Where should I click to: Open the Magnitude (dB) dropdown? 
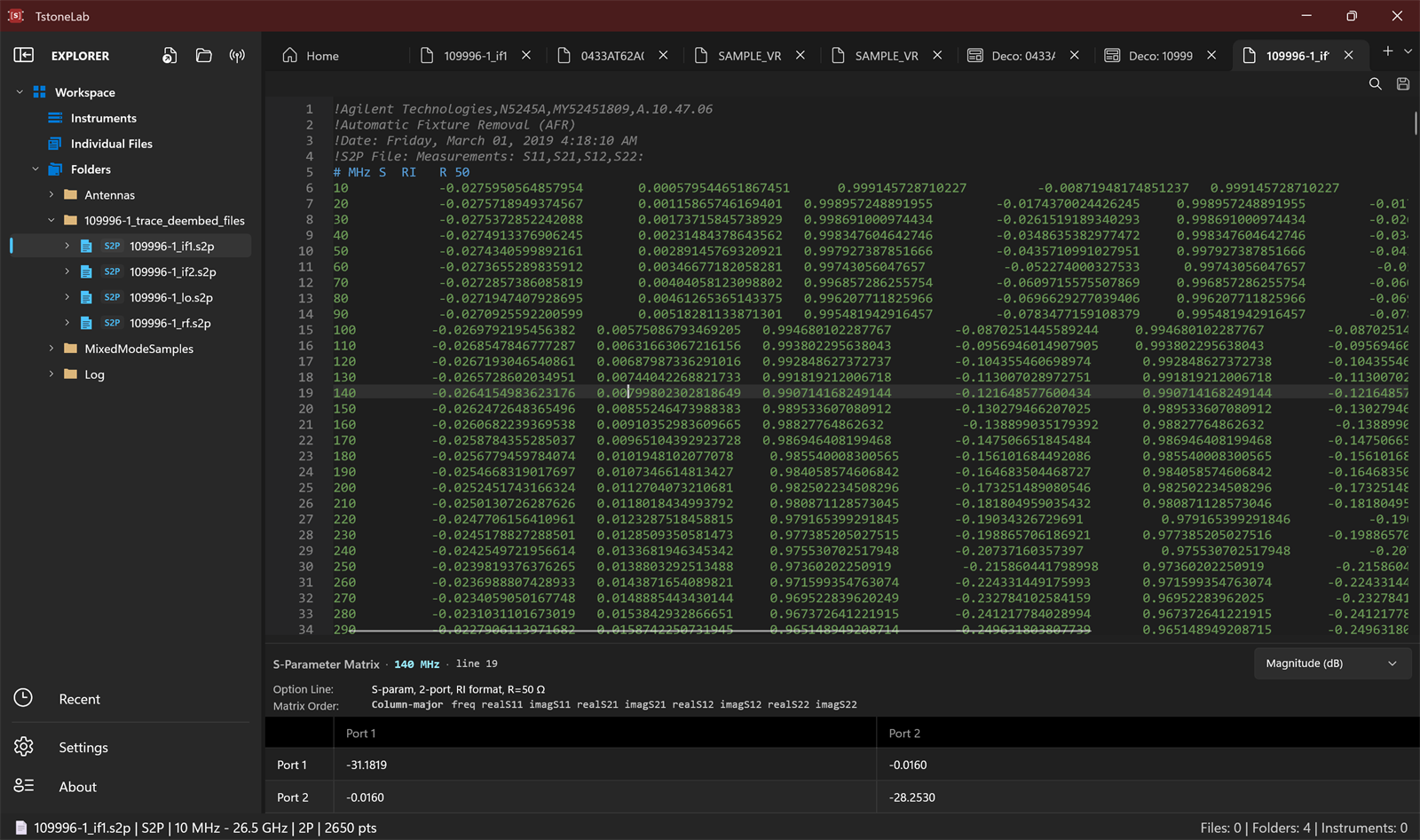[1332, 663]
